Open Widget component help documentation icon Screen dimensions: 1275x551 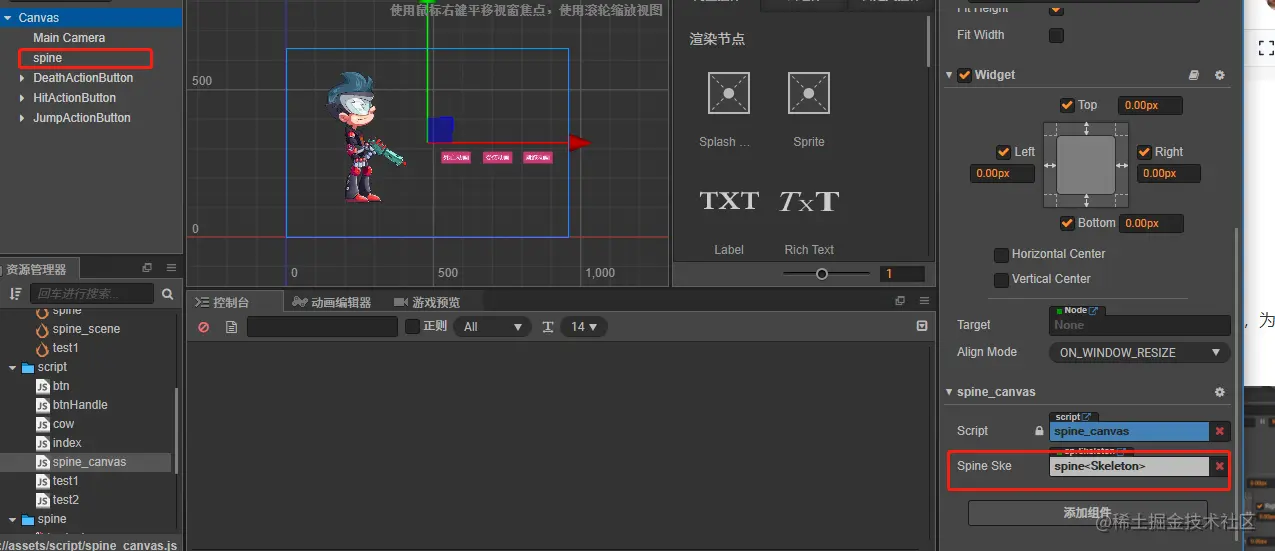click(x=1194, y=75)
